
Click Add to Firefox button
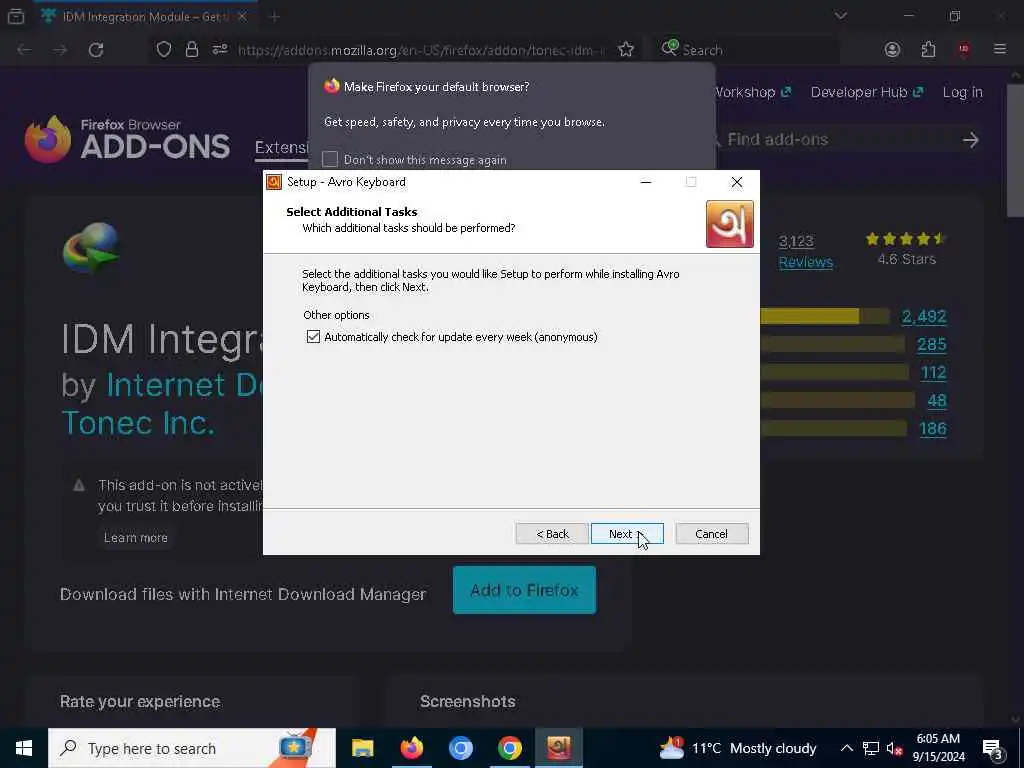click(524, 590)
